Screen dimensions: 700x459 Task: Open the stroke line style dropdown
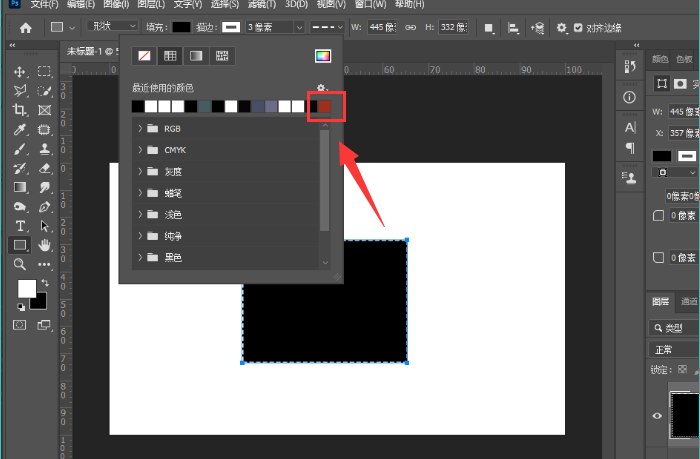pos(328,28)
